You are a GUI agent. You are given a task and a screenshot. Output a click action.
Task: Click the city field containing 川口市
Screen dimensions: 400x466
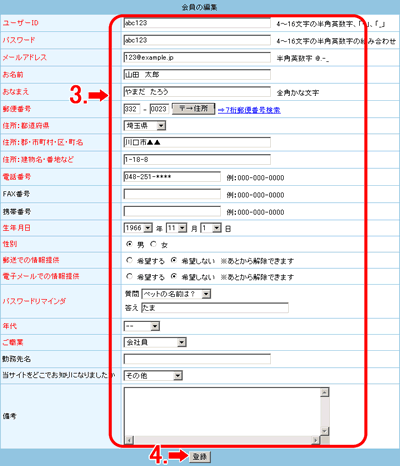(197, 142)
